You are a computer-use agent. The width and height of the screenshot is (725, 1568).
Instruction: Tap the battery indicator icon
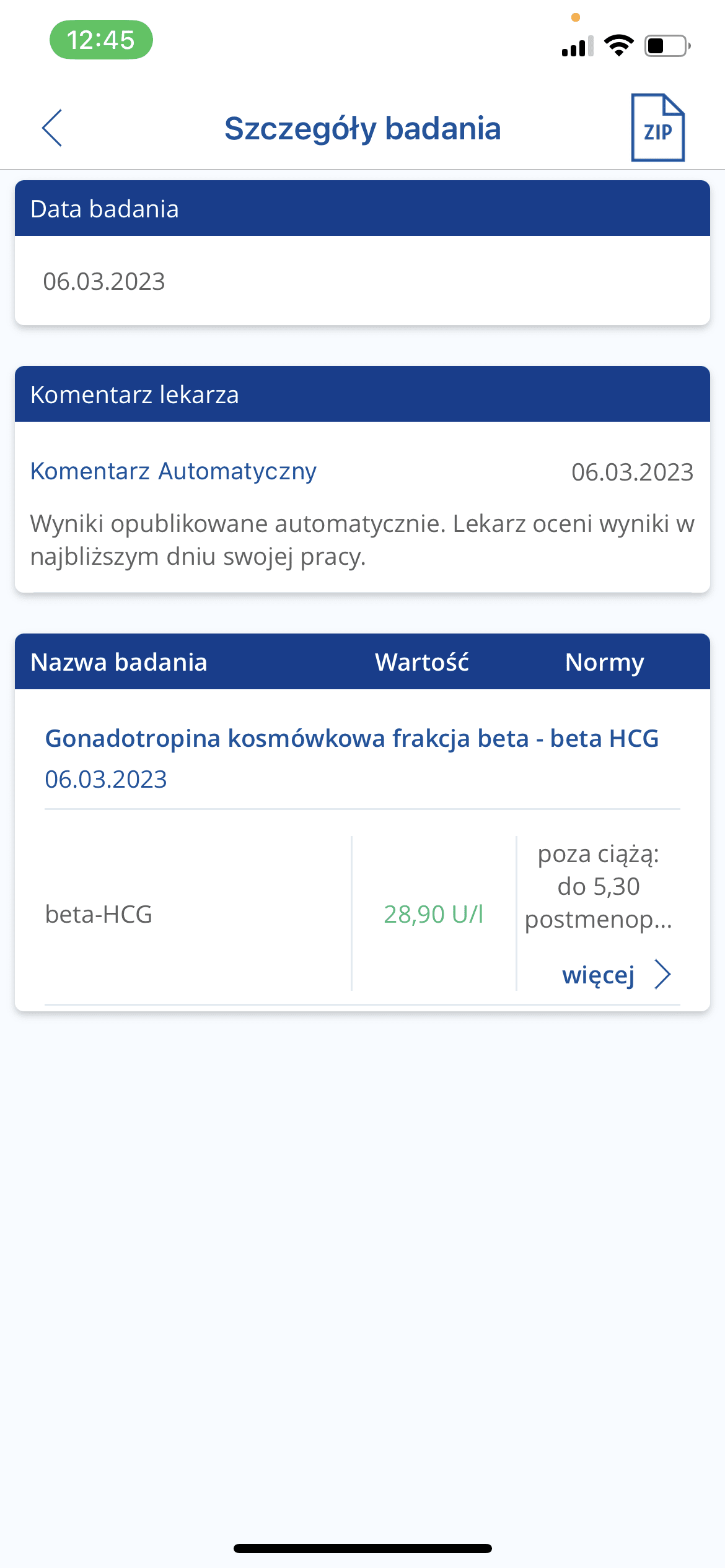click(667, 46)
